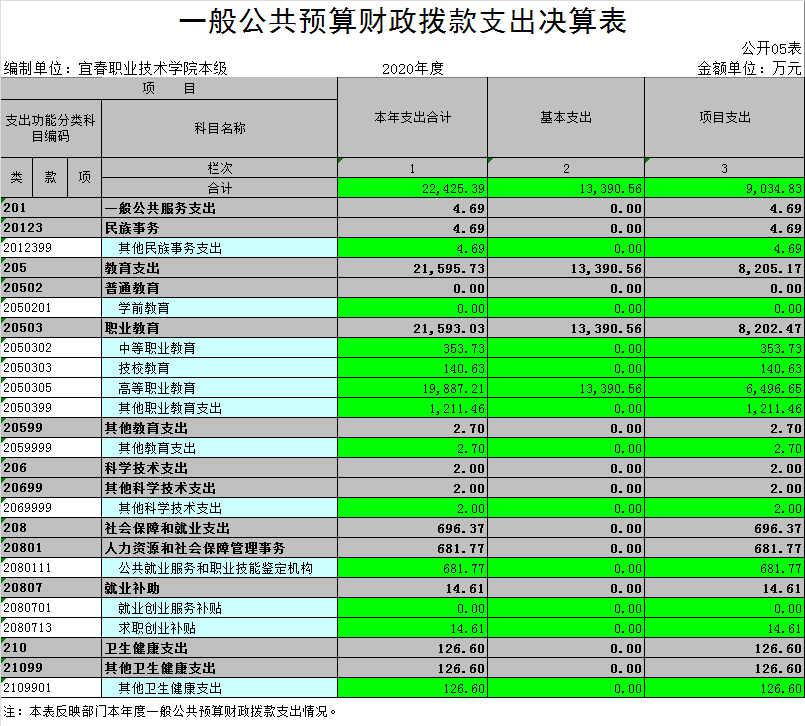Click the 类 sub-header cell

coord(17,178)
